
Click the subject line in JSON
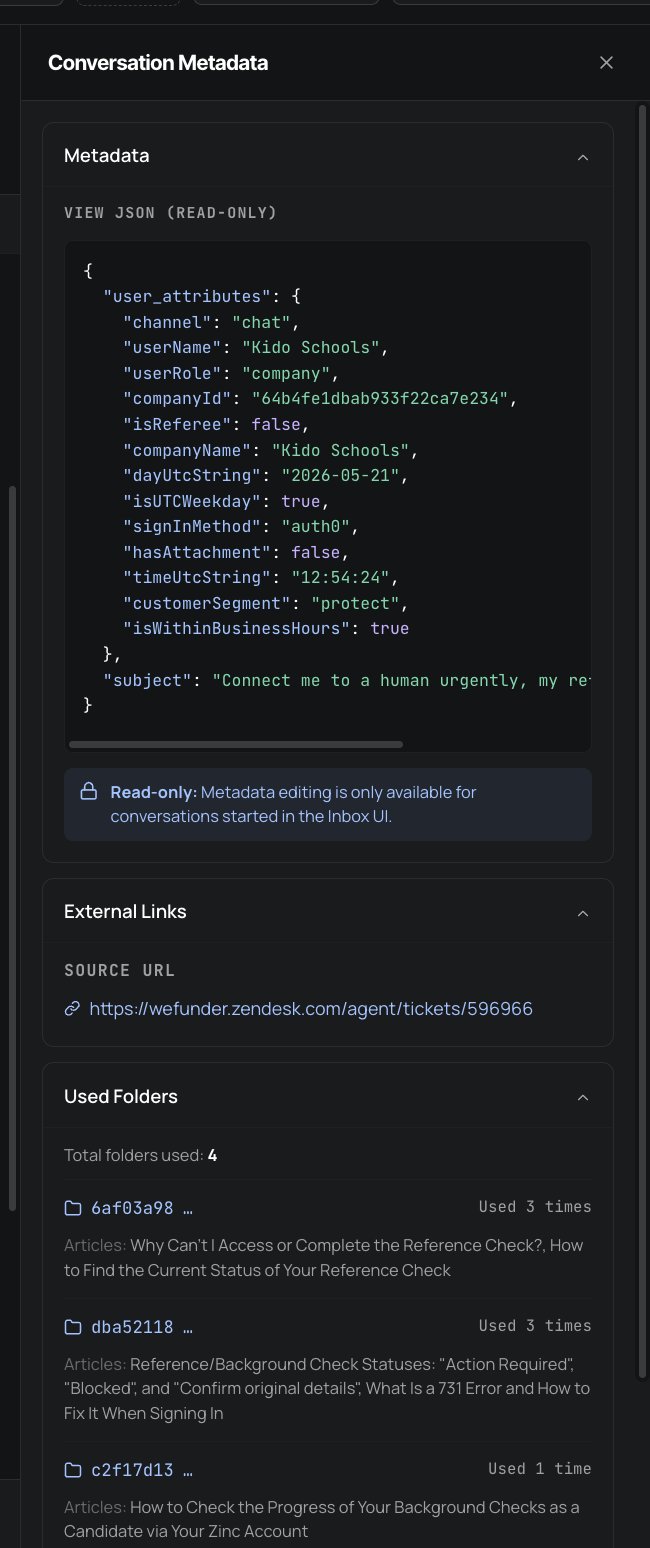[x=346, y=681]
